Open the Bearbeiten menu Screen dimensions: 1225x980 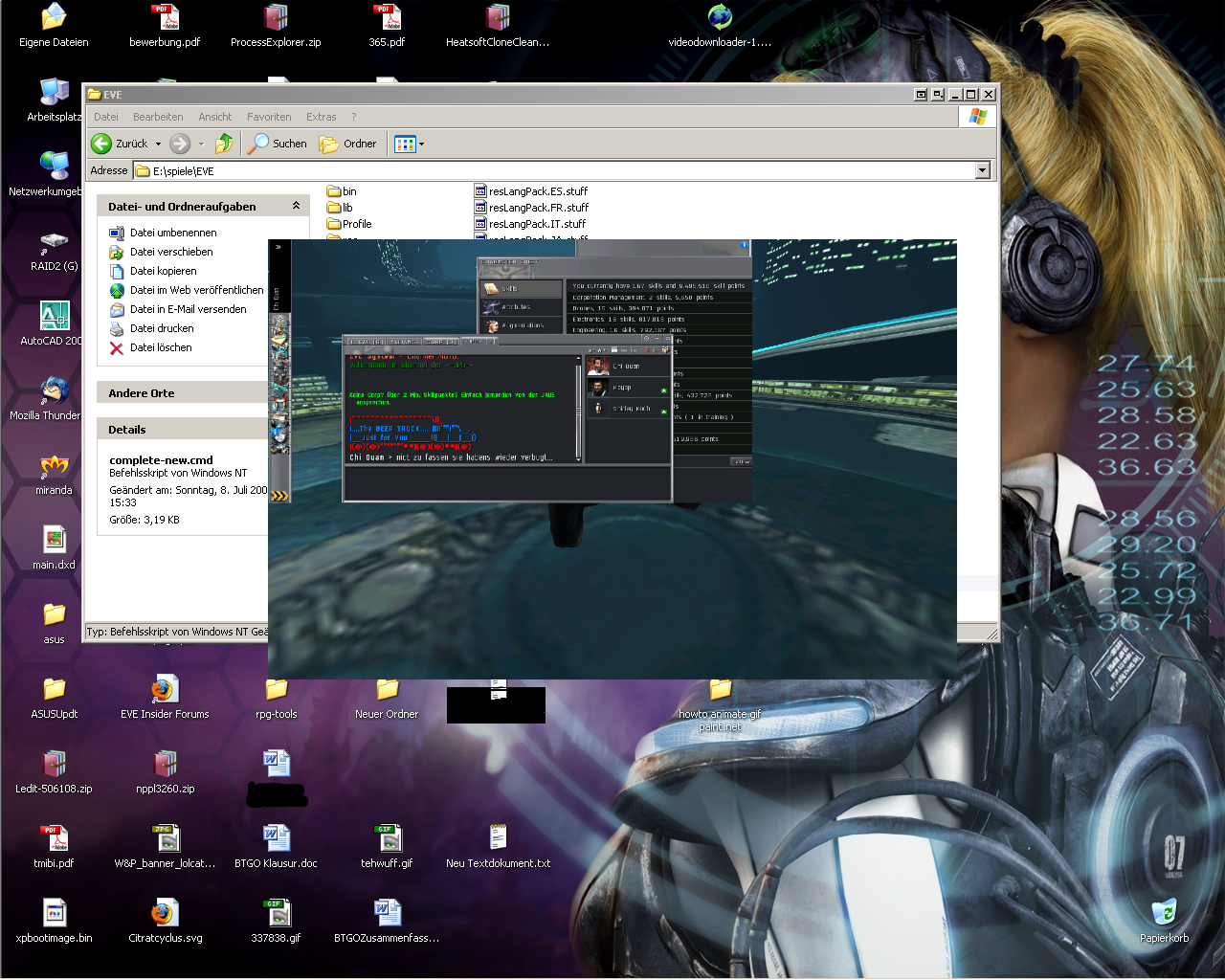(158, 117)
